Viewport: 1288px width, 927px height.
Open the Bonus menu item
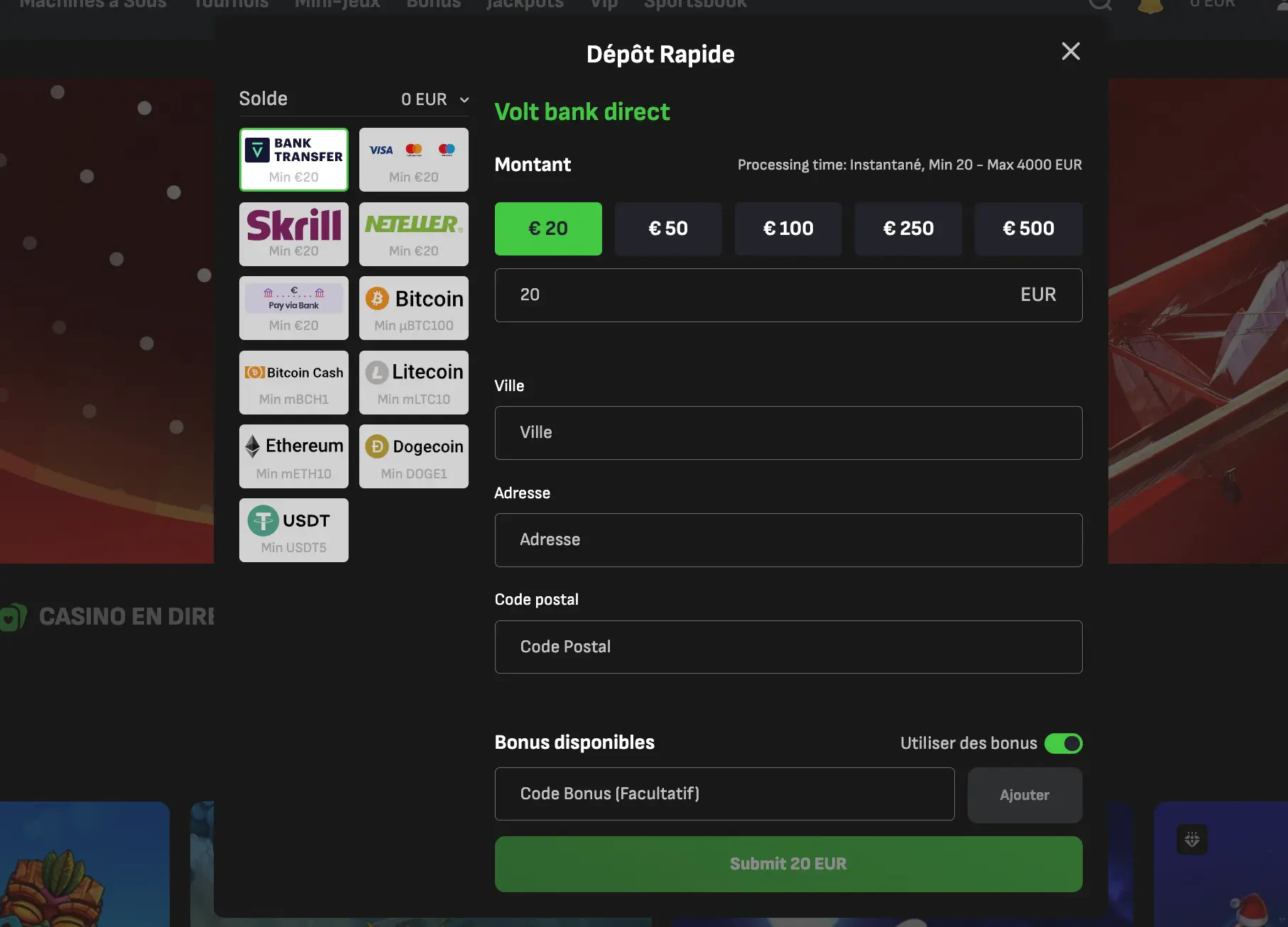[x=434, y=4]
